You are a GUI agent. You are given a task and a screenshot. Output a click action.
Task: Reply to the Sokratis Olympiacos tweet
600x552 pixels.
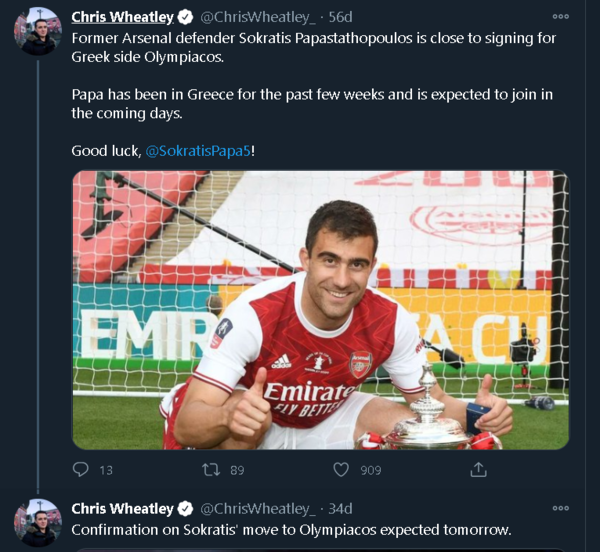[x=81, y=469]
